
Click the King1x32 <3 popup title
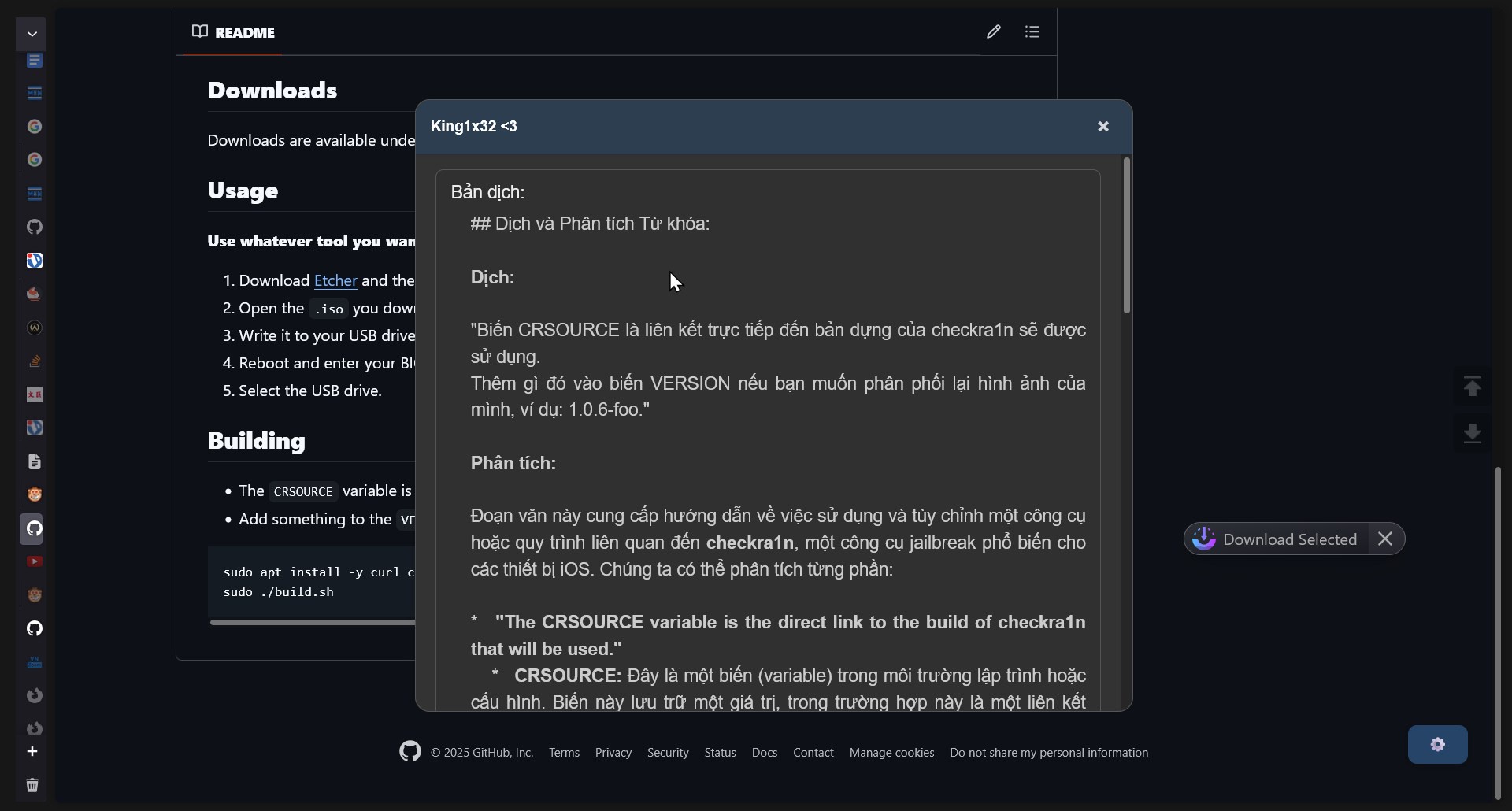point(474,126)
